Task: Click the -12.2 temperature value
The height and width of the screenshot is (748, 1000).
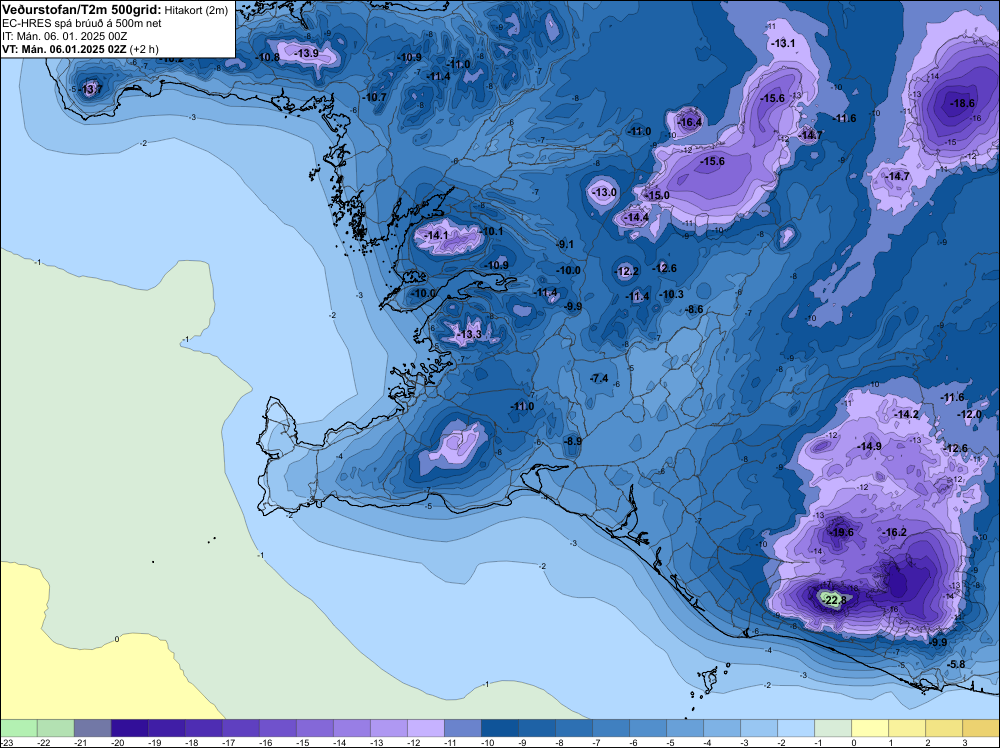Action: tap(627, 272)
